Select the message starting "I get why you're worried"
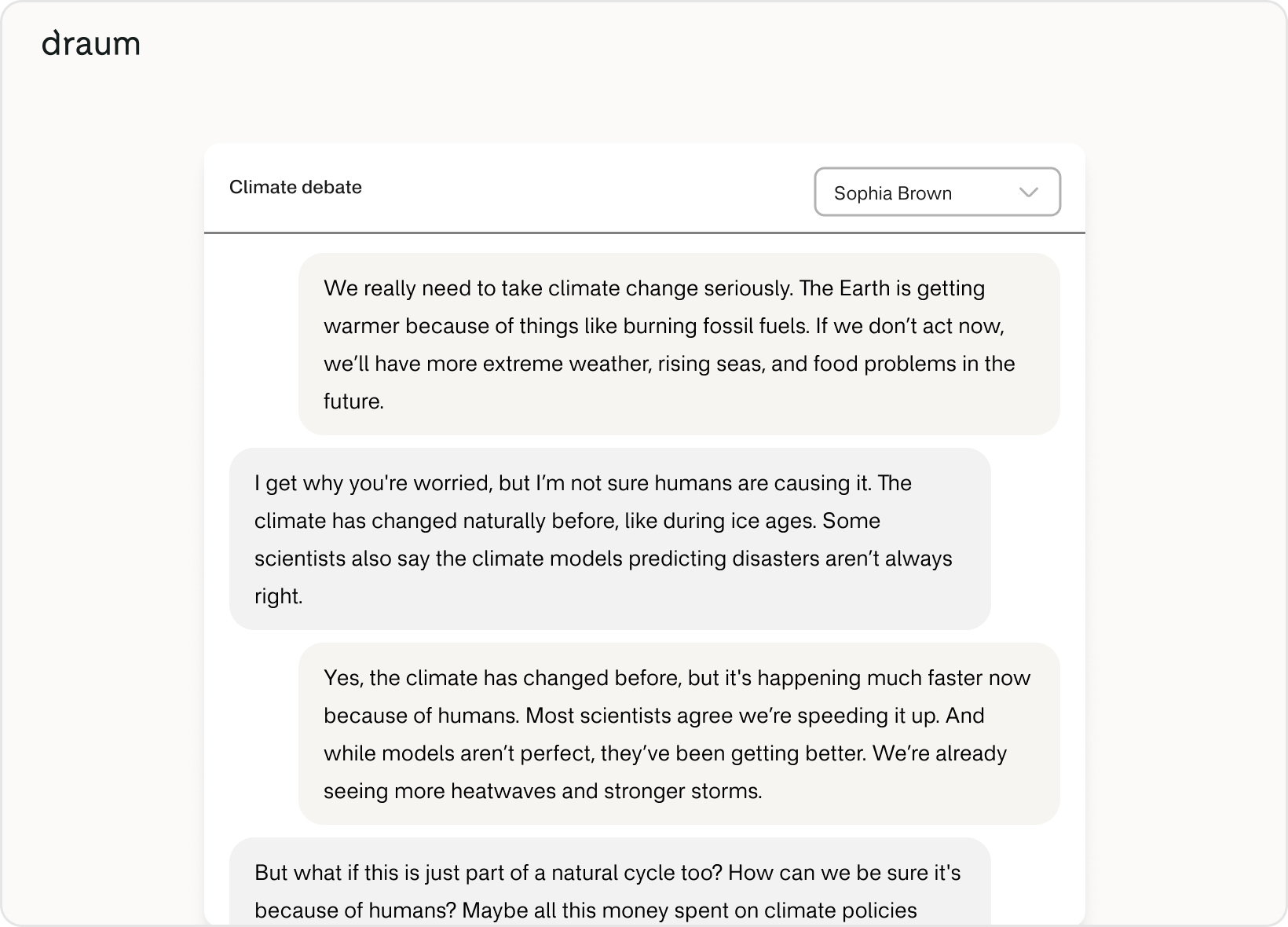The height and width of the screenshot is (927, 1288). tap(609, 539)
